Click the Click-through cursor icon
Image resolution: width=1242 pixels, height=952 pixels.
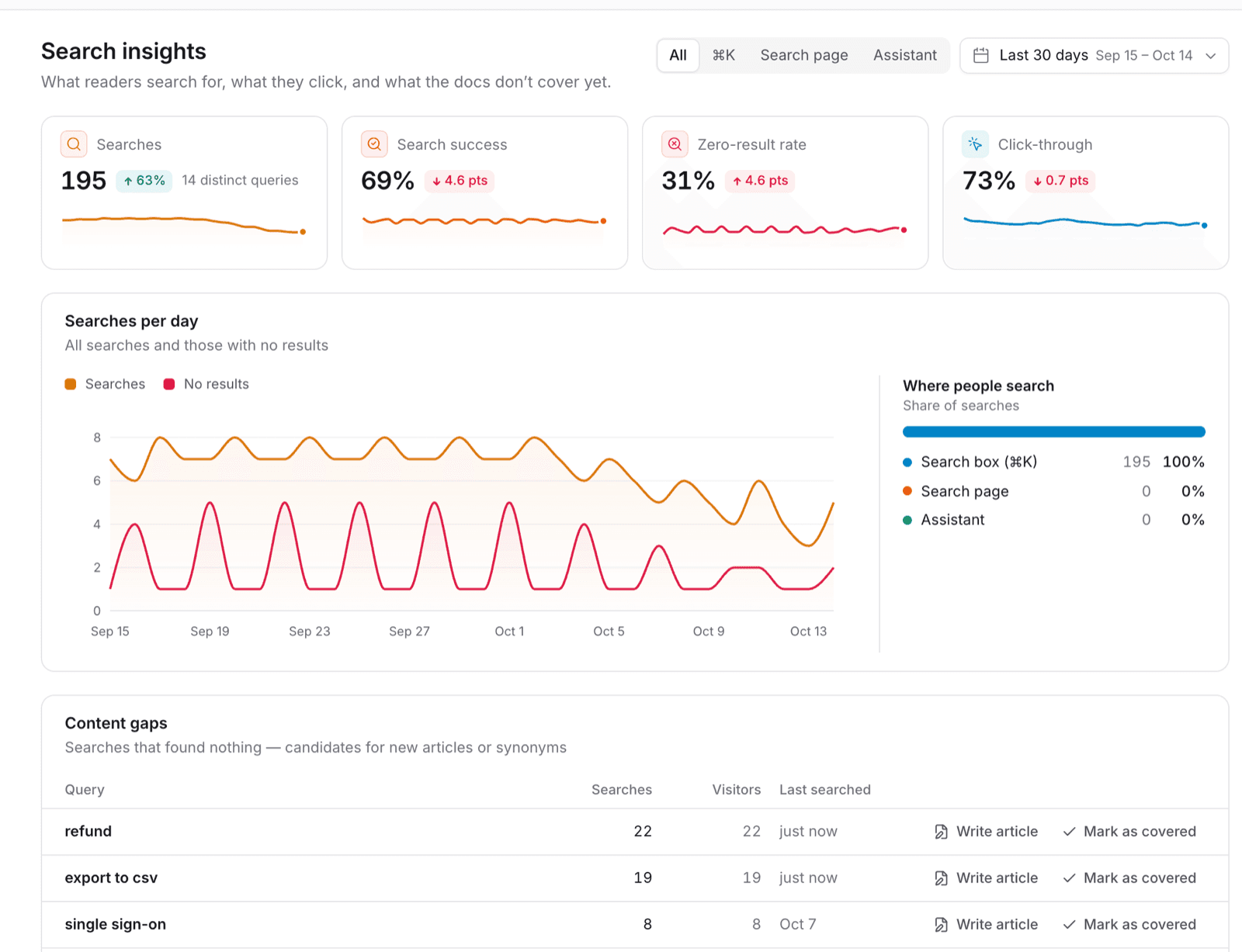[975, 144]
